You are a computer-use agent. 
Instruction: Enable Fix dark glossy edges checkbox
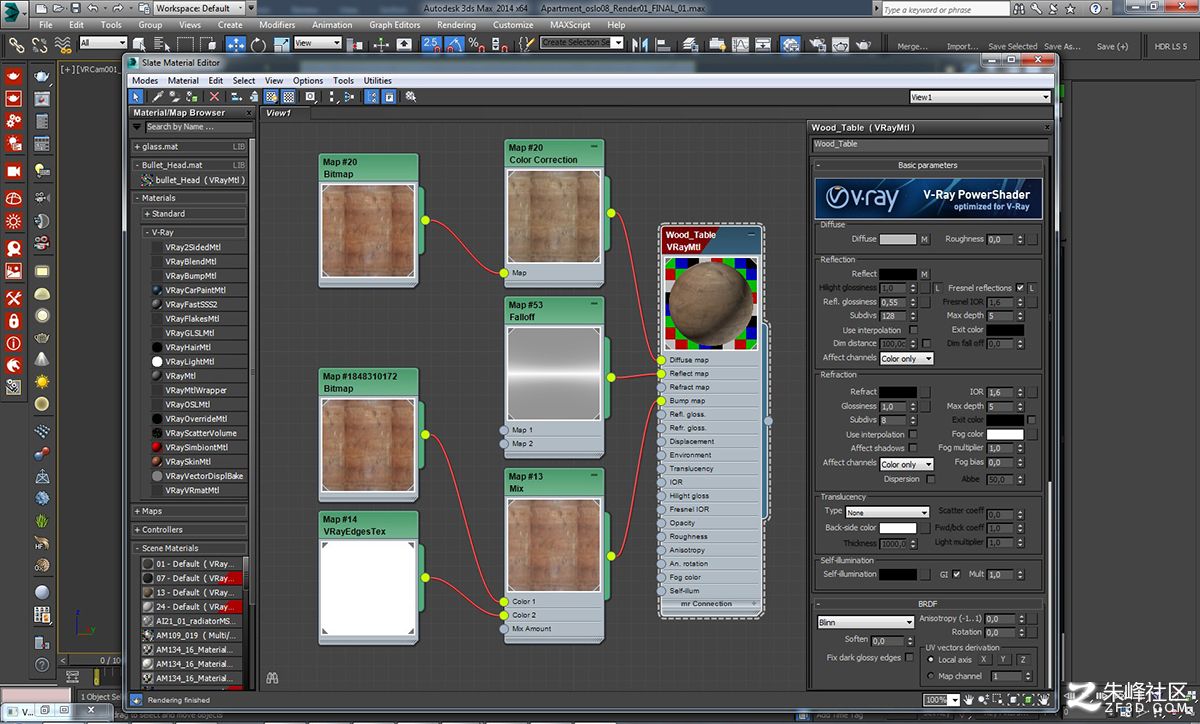click(x=909, y=658)
